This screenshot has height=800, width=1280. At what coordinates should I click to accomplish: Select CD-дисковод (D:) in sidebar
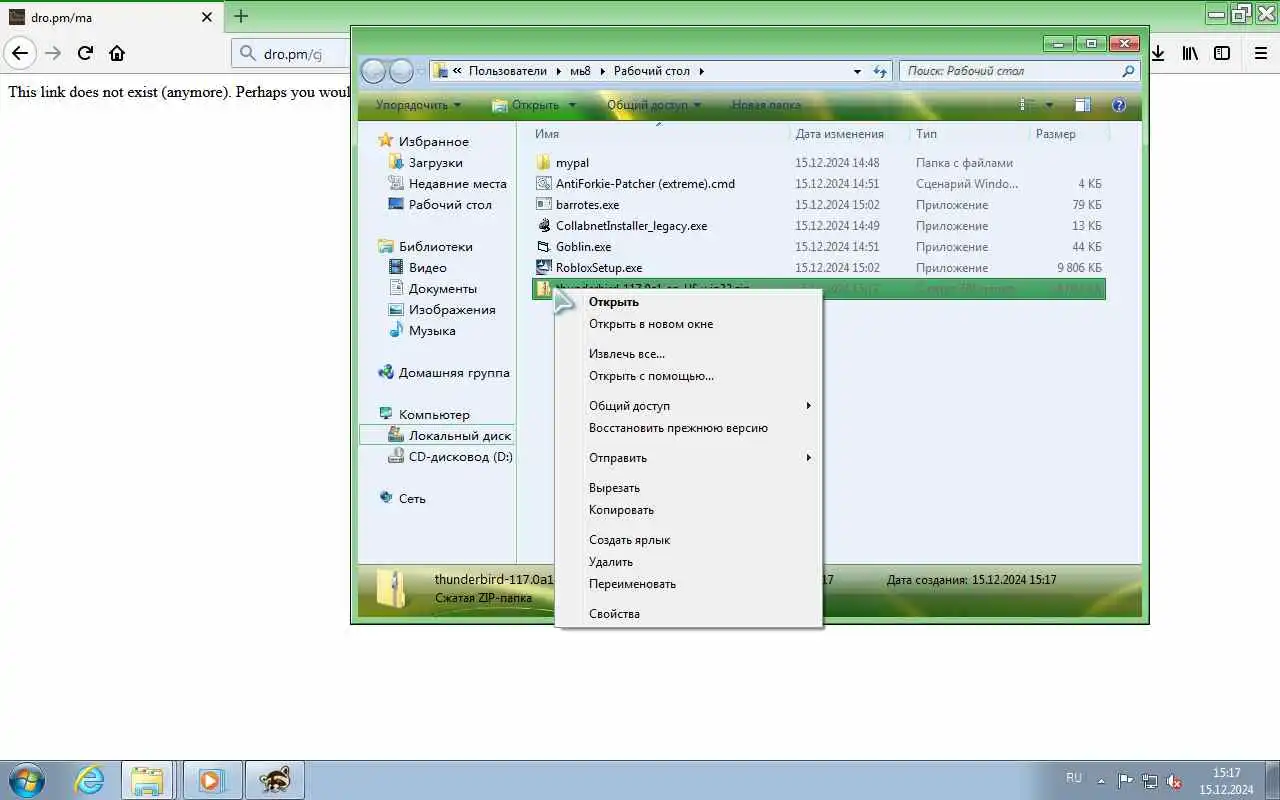click(460, 457)
